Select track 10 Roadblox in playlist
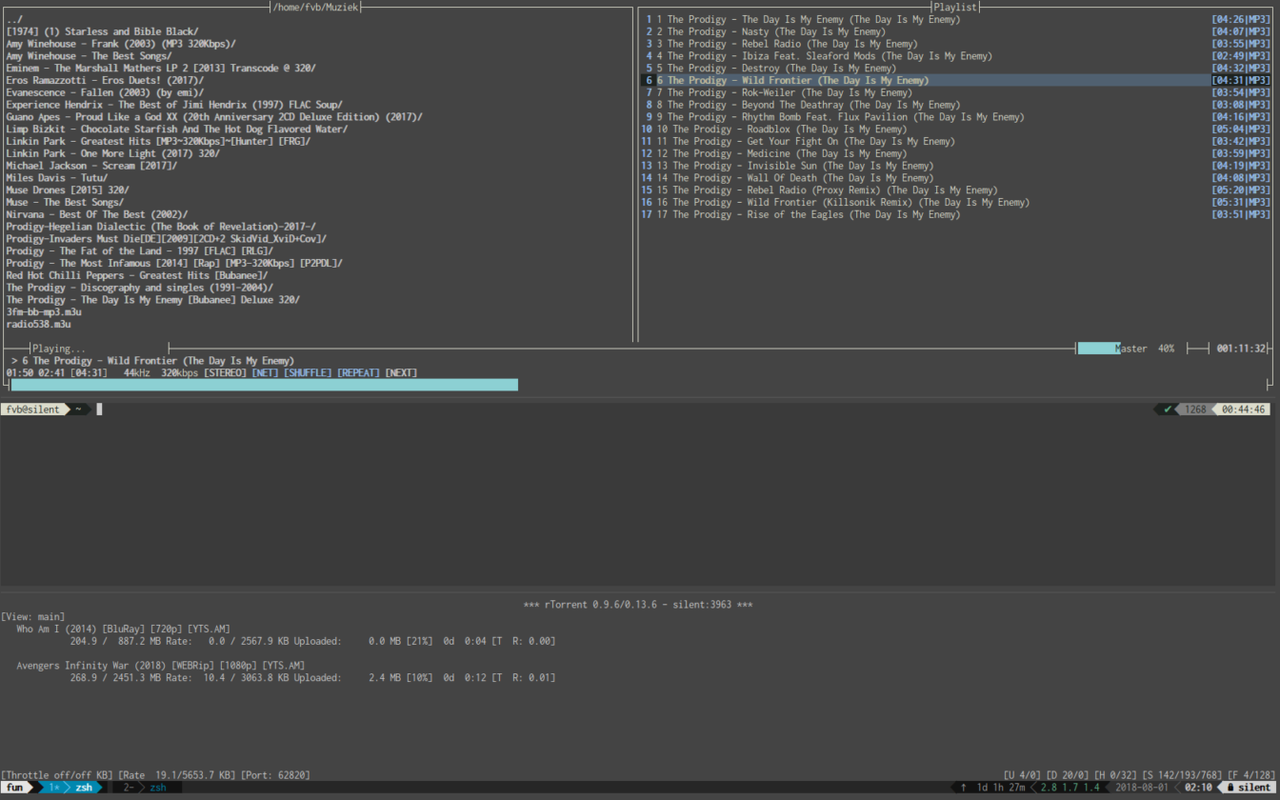Image resolution: width=1280 pixels, height=800 pixels. [956, 129]
